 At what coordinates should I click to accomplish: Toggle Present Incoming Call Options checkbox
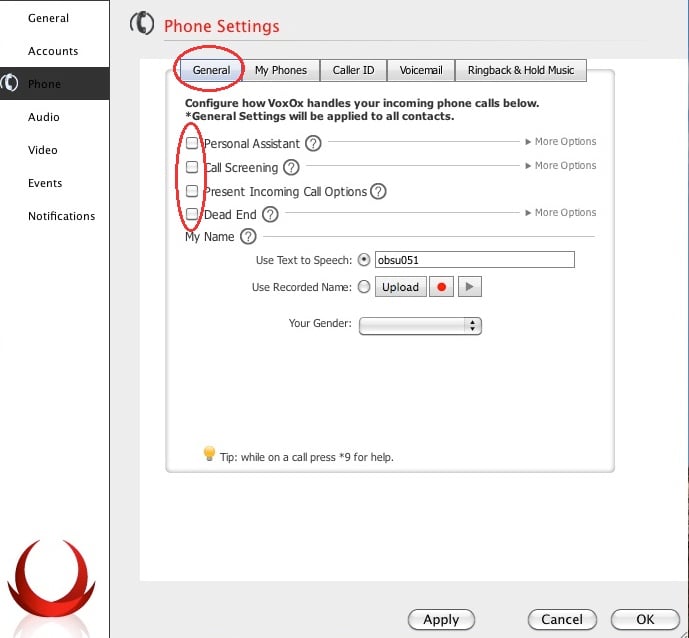point(192,191)
